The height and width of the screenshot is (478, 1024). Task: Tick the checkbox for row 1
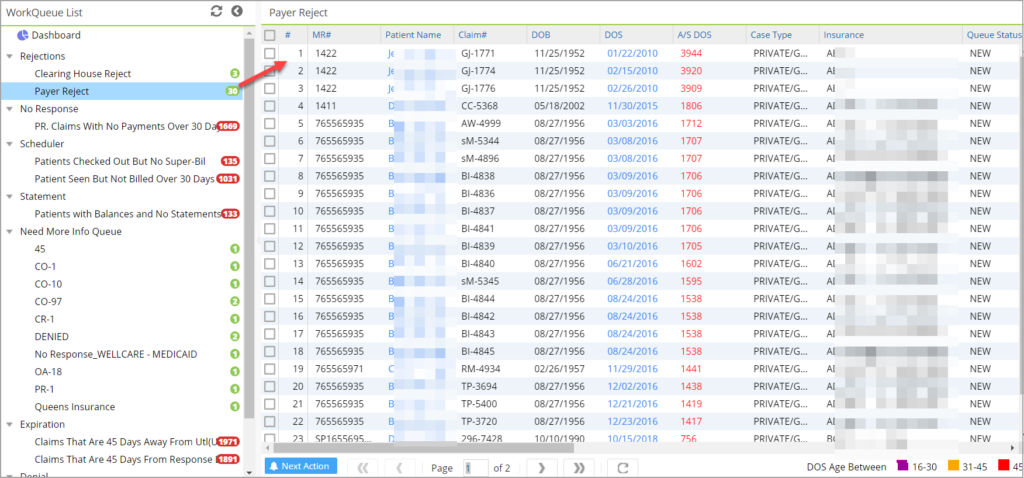point(270,53)
